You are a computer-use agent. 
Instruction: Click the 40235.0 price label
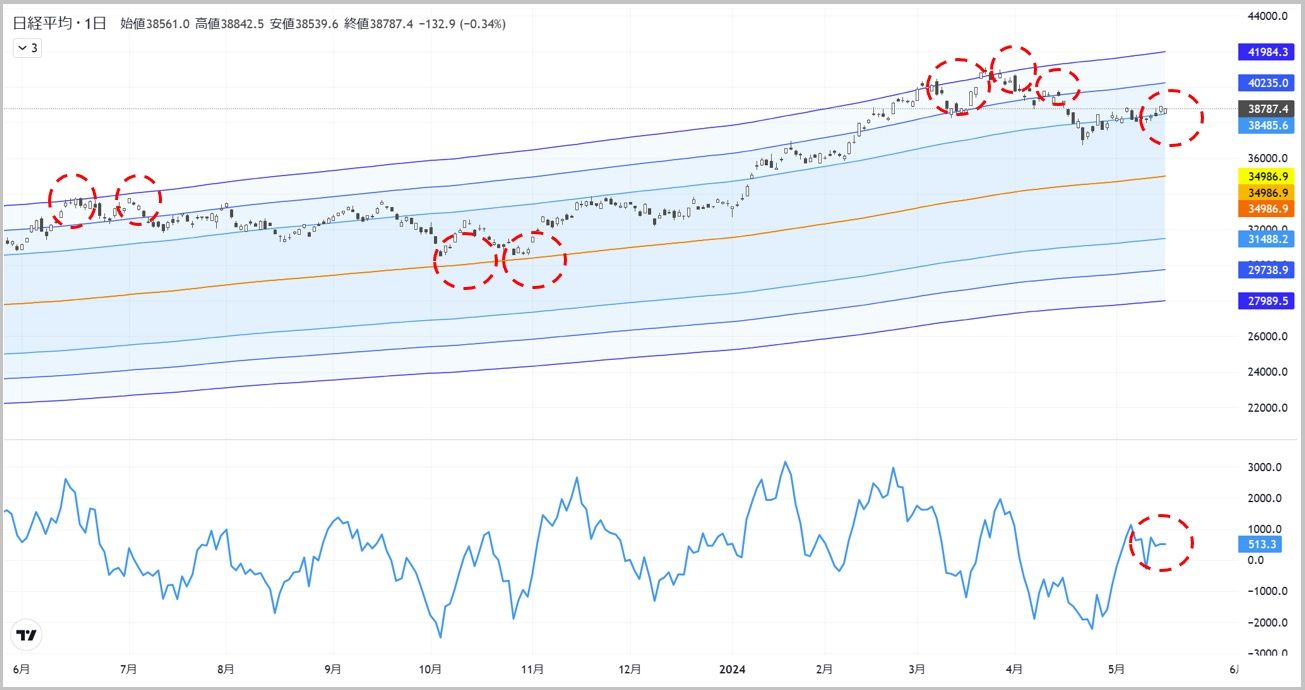[x=1267, y=83]
